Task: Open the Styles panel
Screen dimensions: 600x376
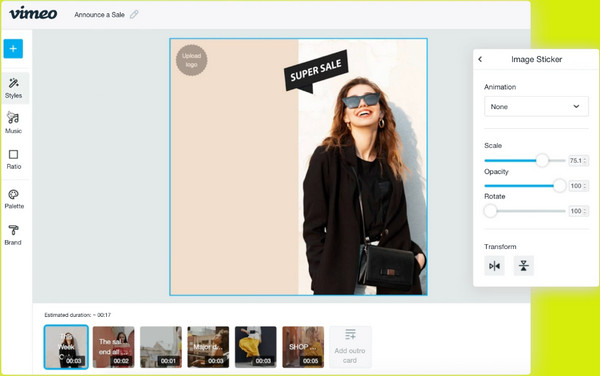Action: [x=14, y=88]
